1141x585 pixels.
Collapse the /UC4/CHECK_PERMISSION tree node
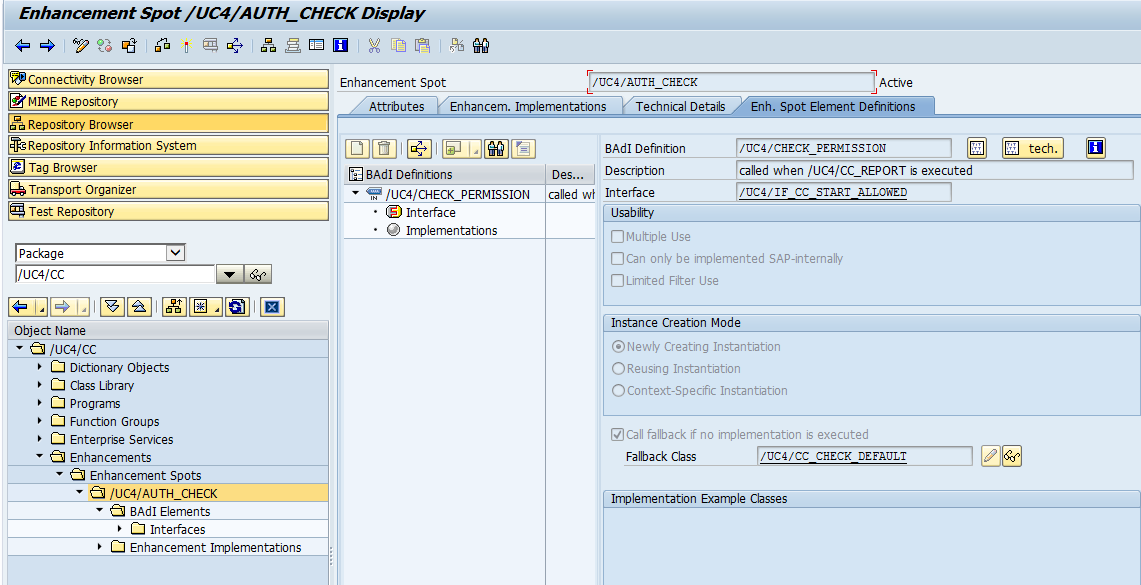[x=354, y=194]
